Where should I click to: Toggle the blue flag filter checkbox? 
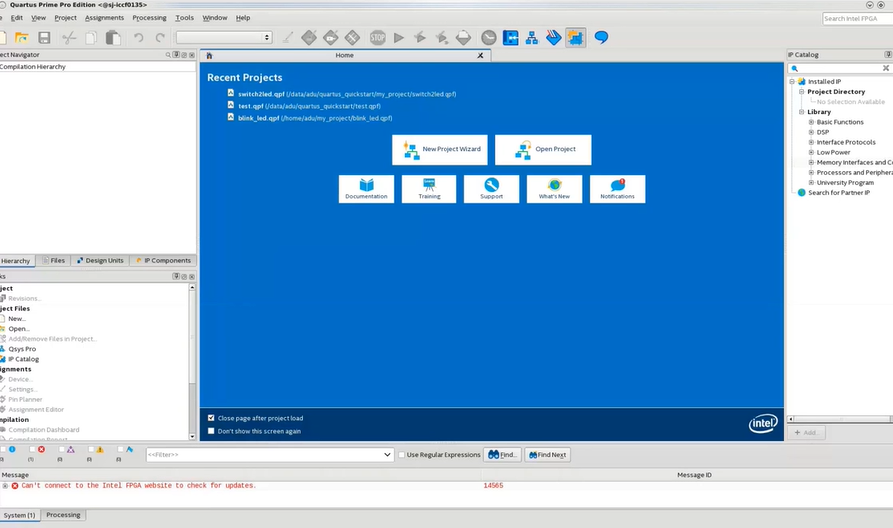[120, 449]
